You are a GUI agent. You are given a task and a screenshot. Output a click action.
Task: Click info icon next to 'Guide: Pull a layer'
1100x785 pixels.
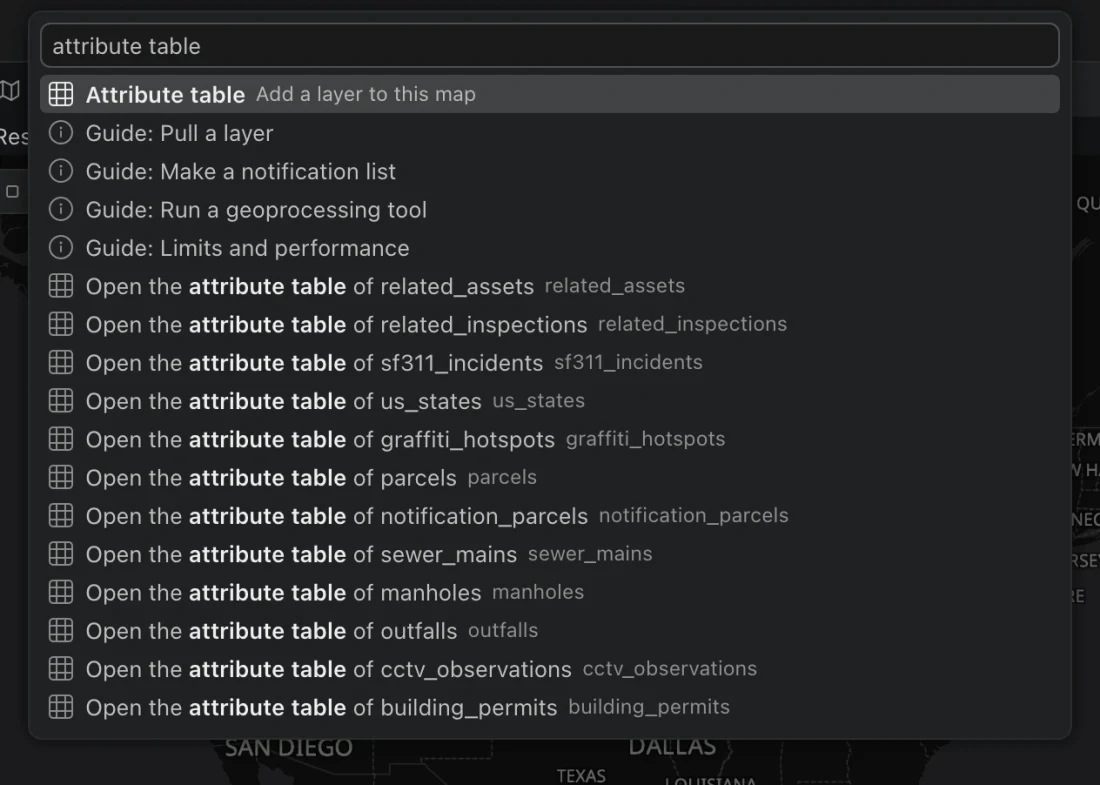(x=61, y=133)
